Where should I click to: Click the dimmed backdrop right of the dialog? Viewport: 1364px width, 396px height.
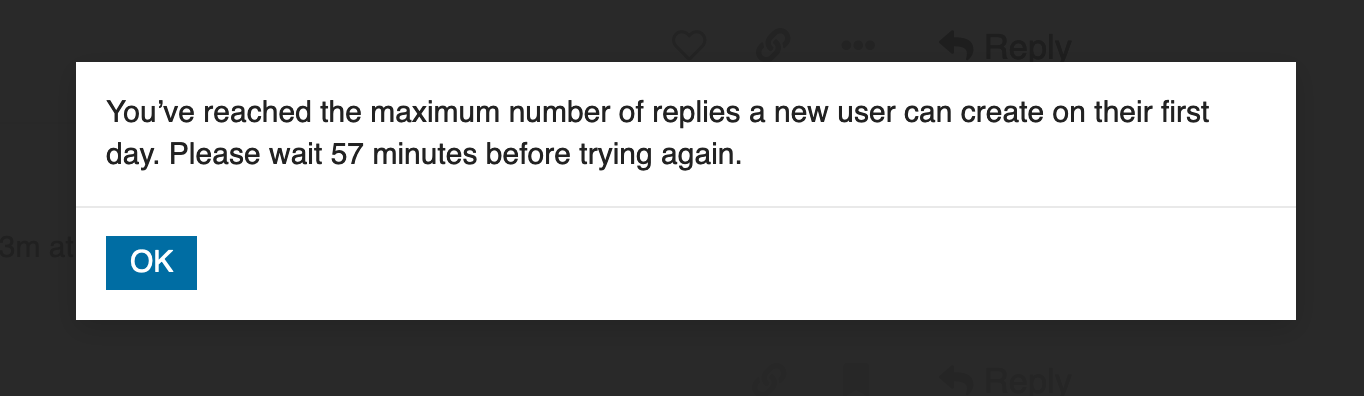click(1330, 190)
